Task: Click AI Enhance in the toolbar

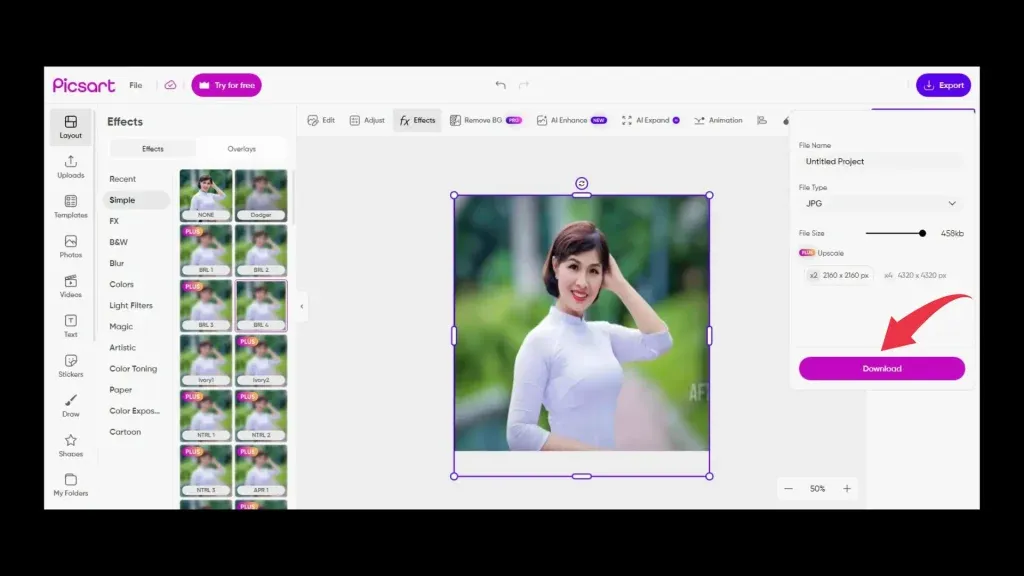Action: pyautogui.click(x=571, y=120)
